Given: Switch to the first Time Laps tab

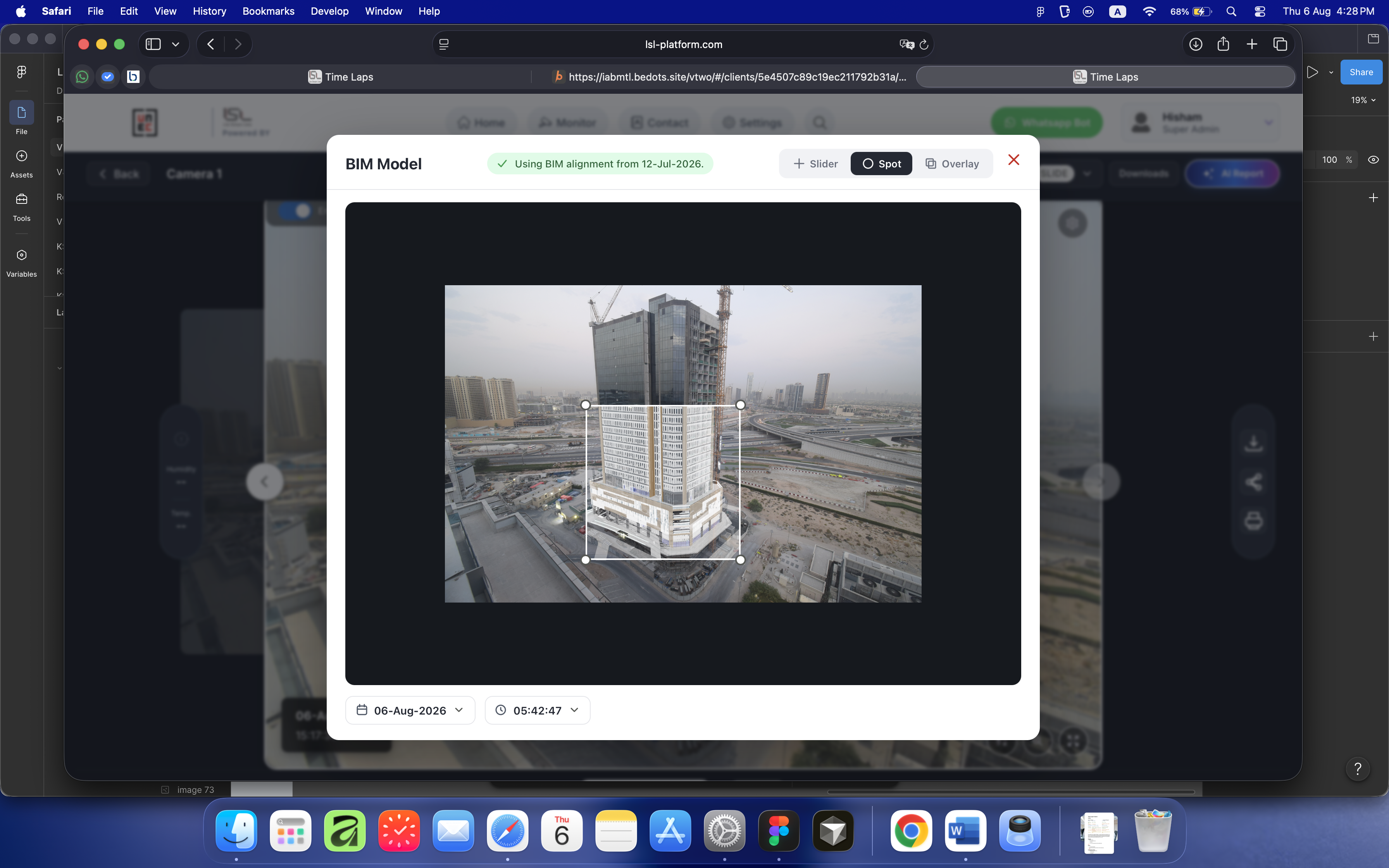Looking at the screenshot, I should [340, 77].
